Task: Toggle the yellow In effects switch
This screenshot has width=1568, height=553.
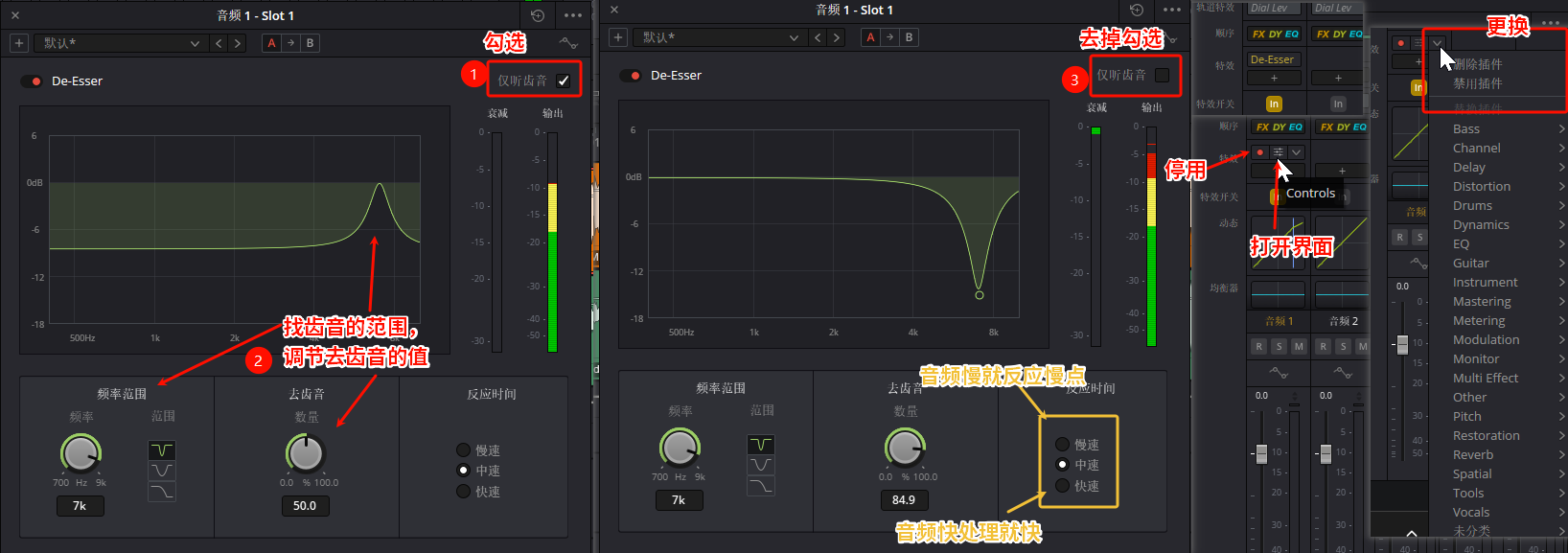Action: coord(1274,104)
